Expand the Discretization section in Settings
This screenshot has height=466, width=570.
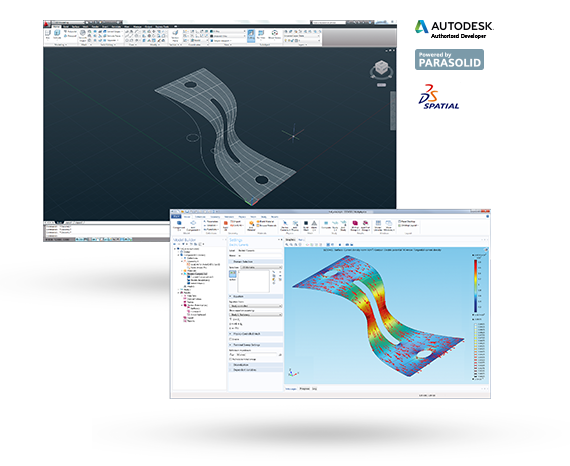(256, 365)
